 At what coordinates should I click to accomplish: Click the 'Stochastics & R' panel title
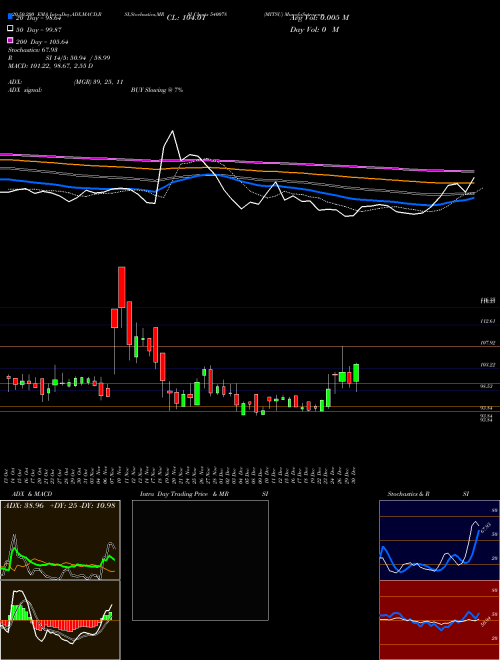(x=408, y=494)
